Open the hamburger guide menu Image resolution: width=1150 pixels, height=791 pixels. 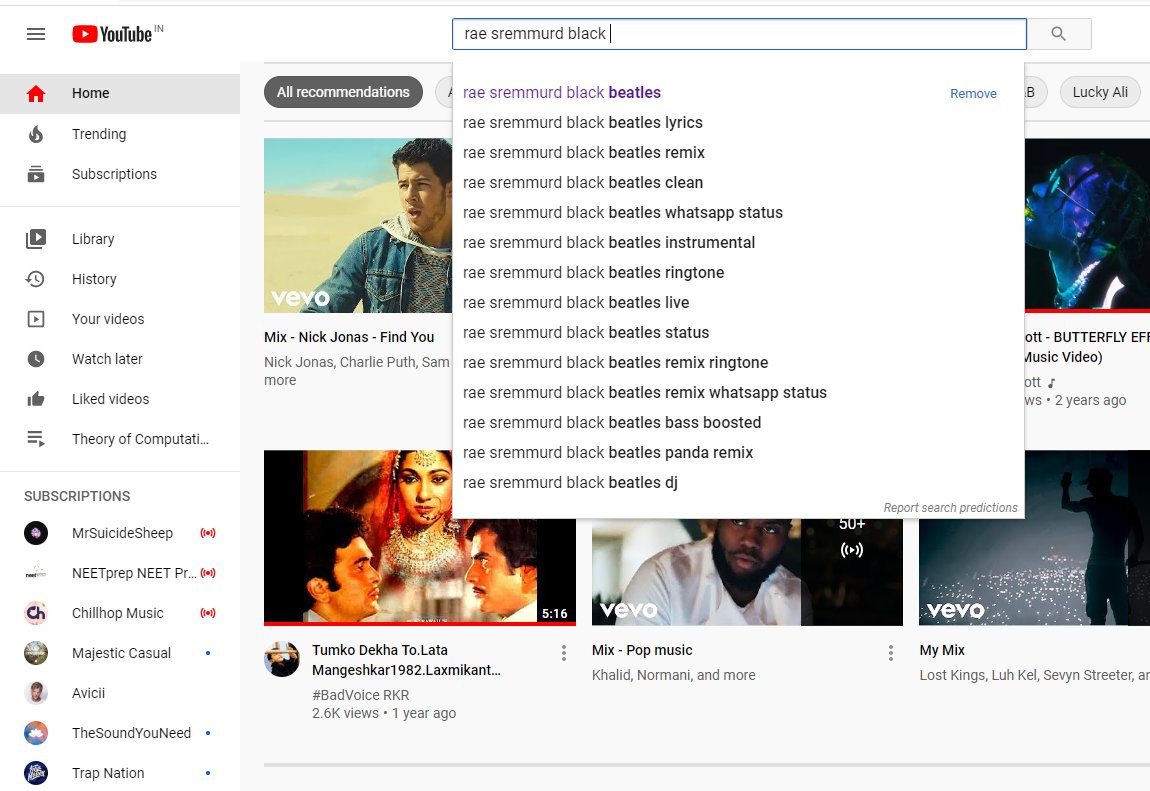tap(36, 34)
